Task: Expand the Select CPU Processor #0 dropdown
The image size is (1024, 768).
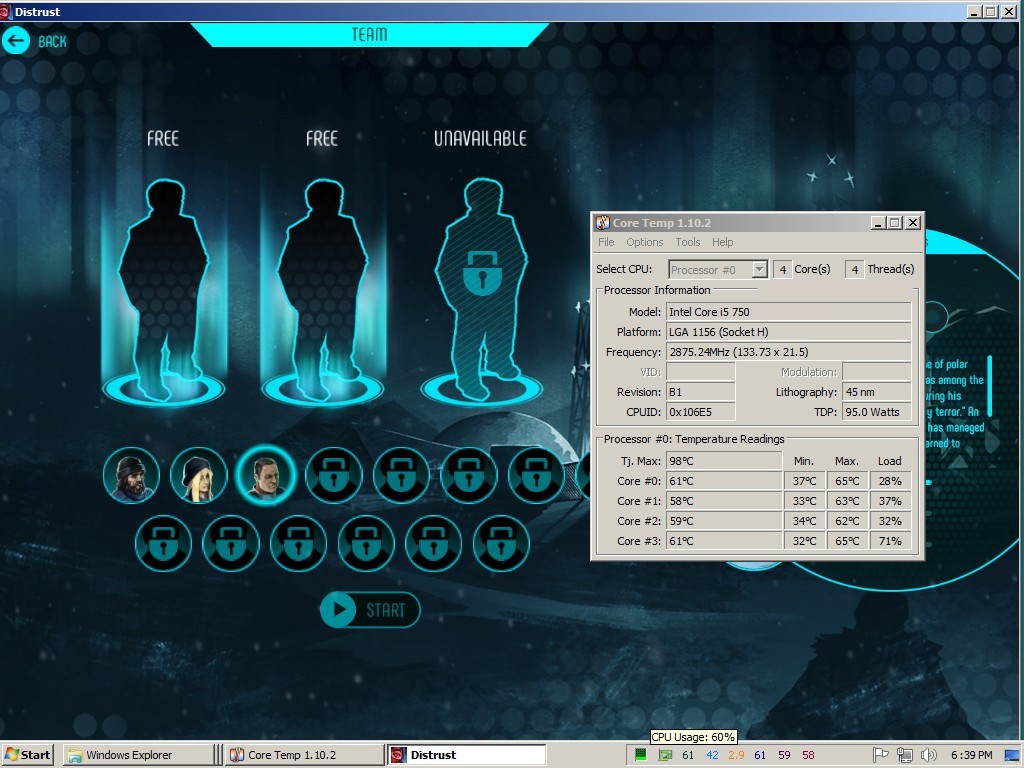Action: coord(759,269)
